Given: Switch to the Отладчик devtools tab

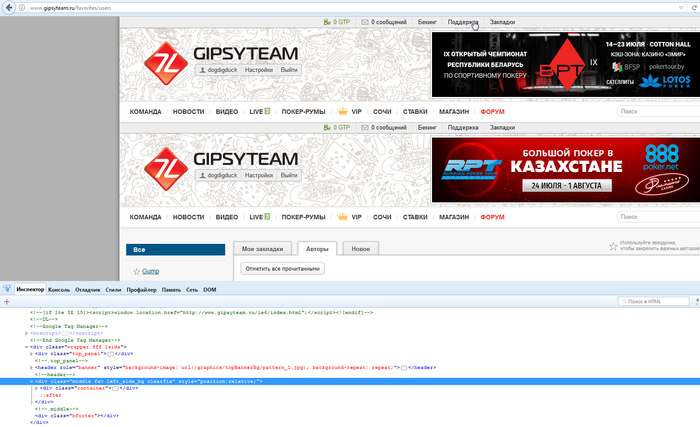Looking at the screenshot, I should click(x=88, y=290).
